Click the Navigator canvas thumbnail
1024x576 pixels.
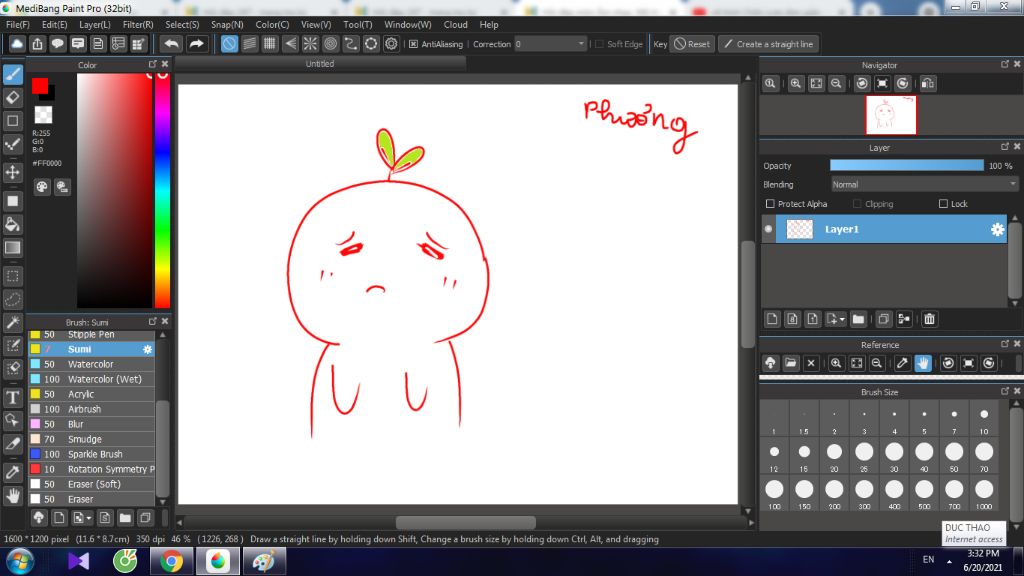click(x=891, y=115)
